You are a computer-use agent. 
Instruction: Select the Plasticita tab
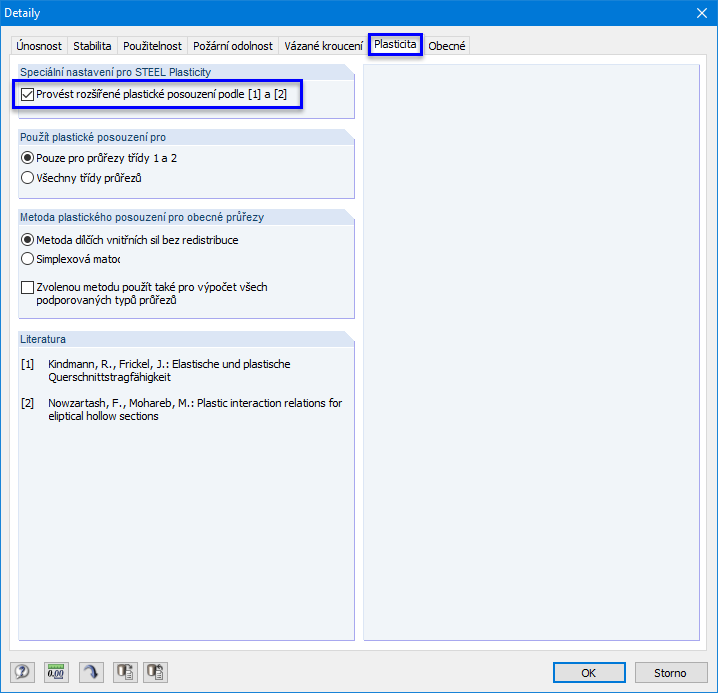pos(395,44)
